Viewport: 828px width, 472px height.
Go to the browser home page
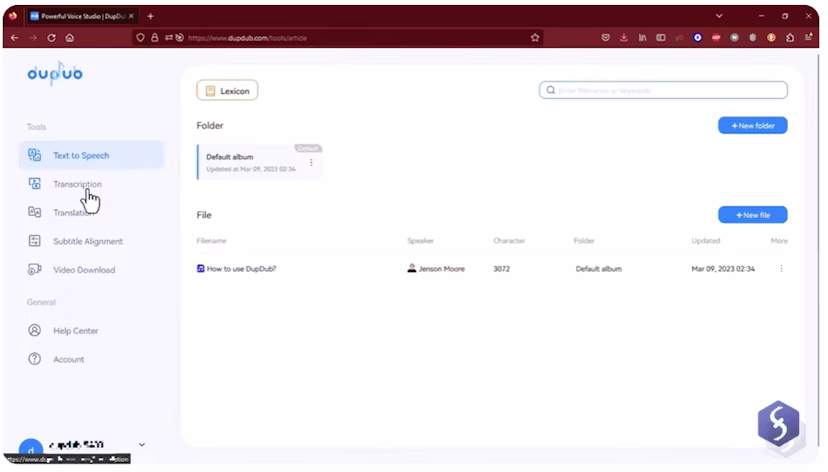click(x=70, y=37)
